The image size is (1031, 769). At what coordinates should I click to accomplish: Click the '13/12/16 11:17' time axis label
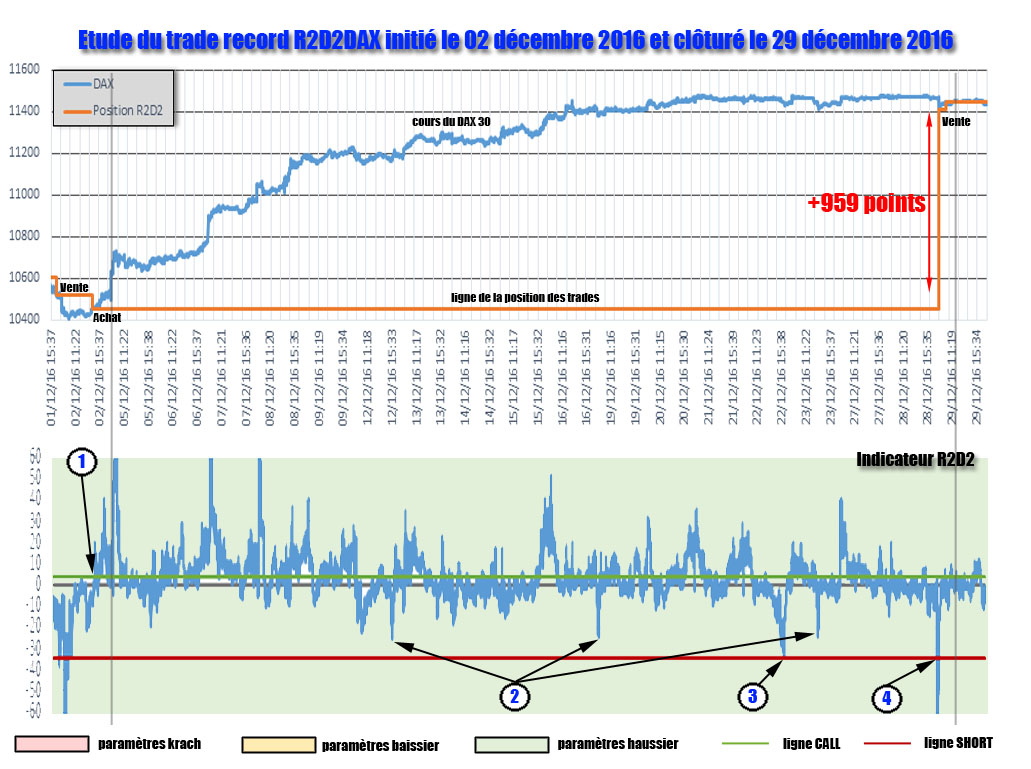[416, 378]
